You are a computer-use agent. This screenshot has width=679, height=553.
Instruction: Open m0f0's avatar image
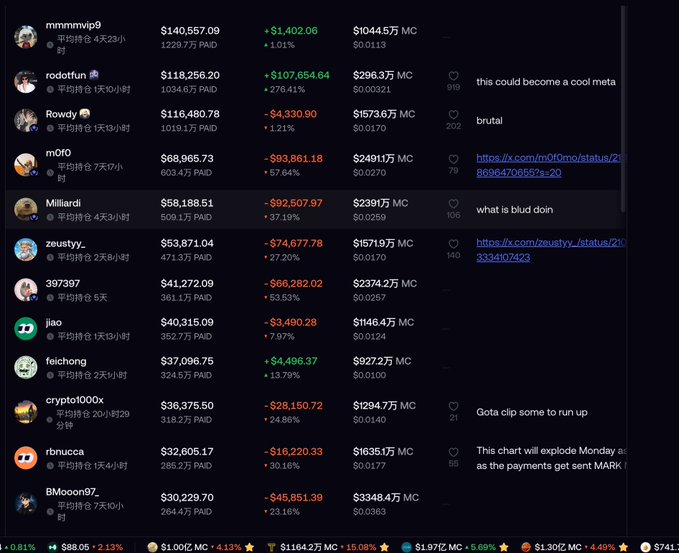pyautogui.click(x=26, y=165)
